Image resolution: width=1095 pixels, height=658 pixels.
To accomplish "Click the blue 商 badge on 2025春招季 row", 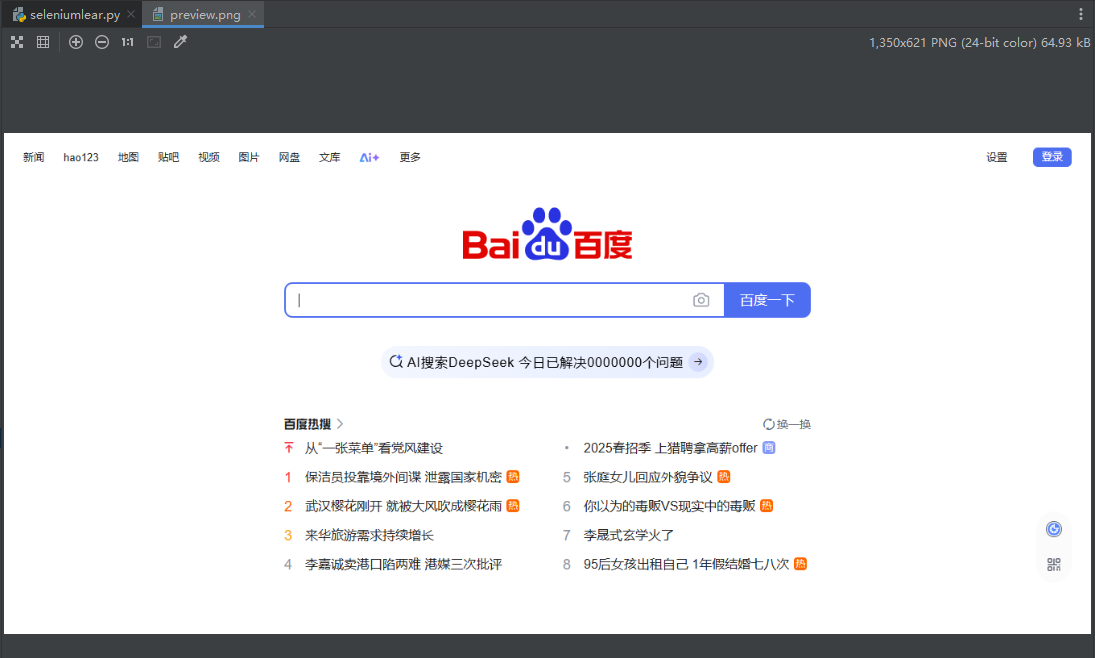I will tap(769, 447).
